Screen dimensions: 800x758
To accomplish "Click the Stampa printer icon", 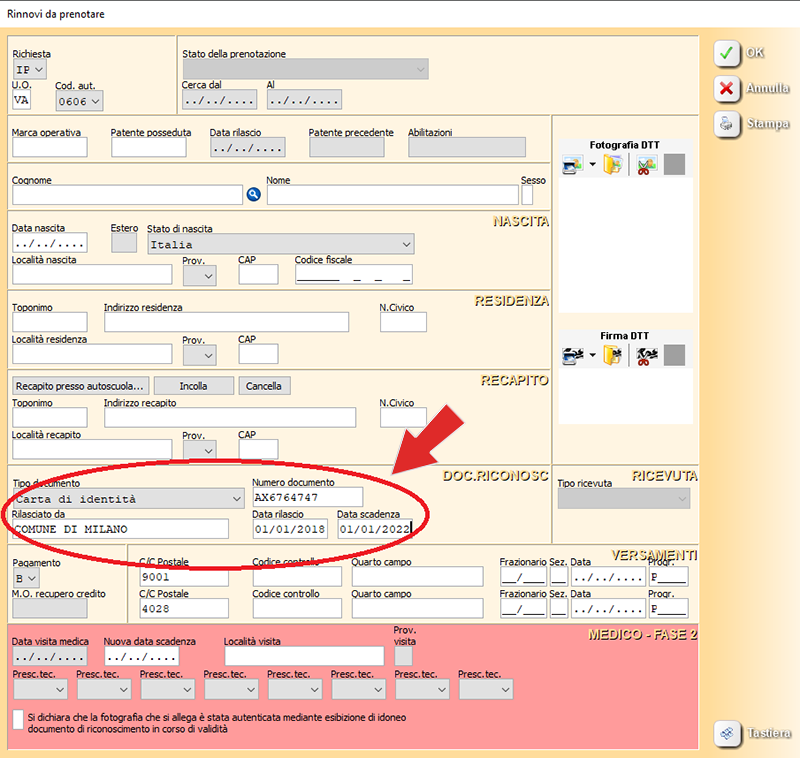I will 727,124.
